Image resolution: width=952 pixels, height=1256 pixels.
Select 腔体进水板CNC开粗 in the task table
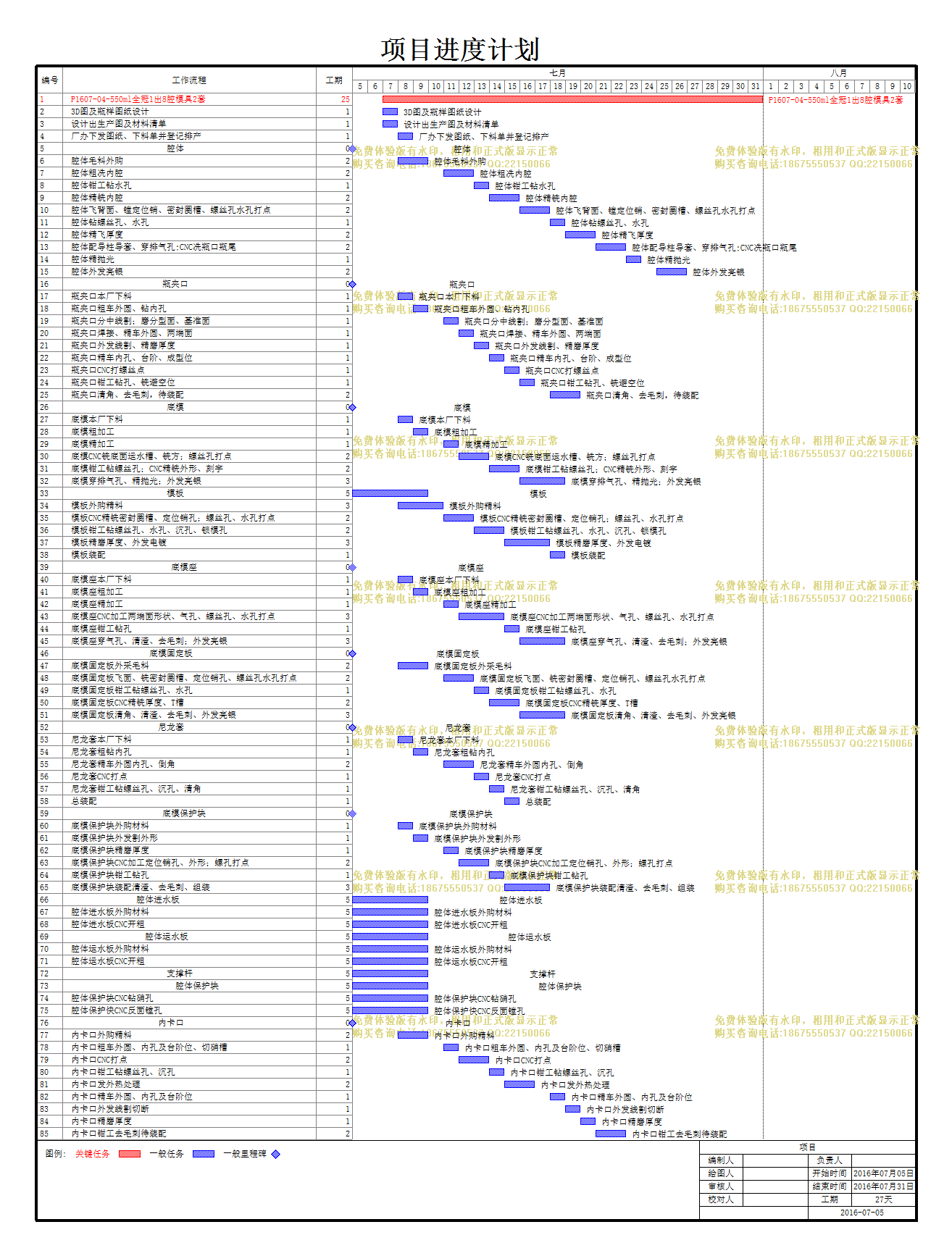(108, 924)
